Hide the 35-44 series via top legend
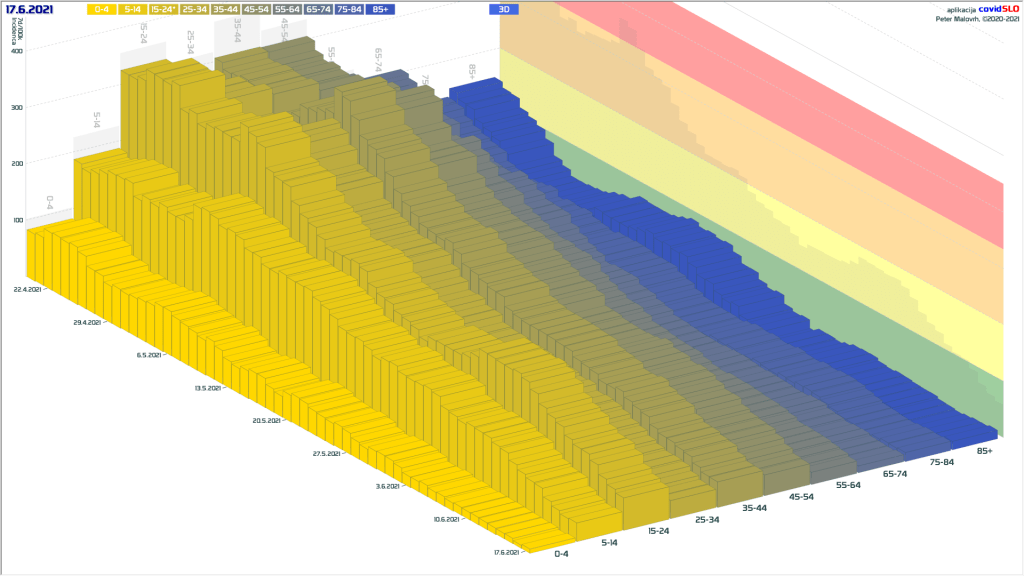Screen dimensions: 1024x576 (x=225, y=9)
